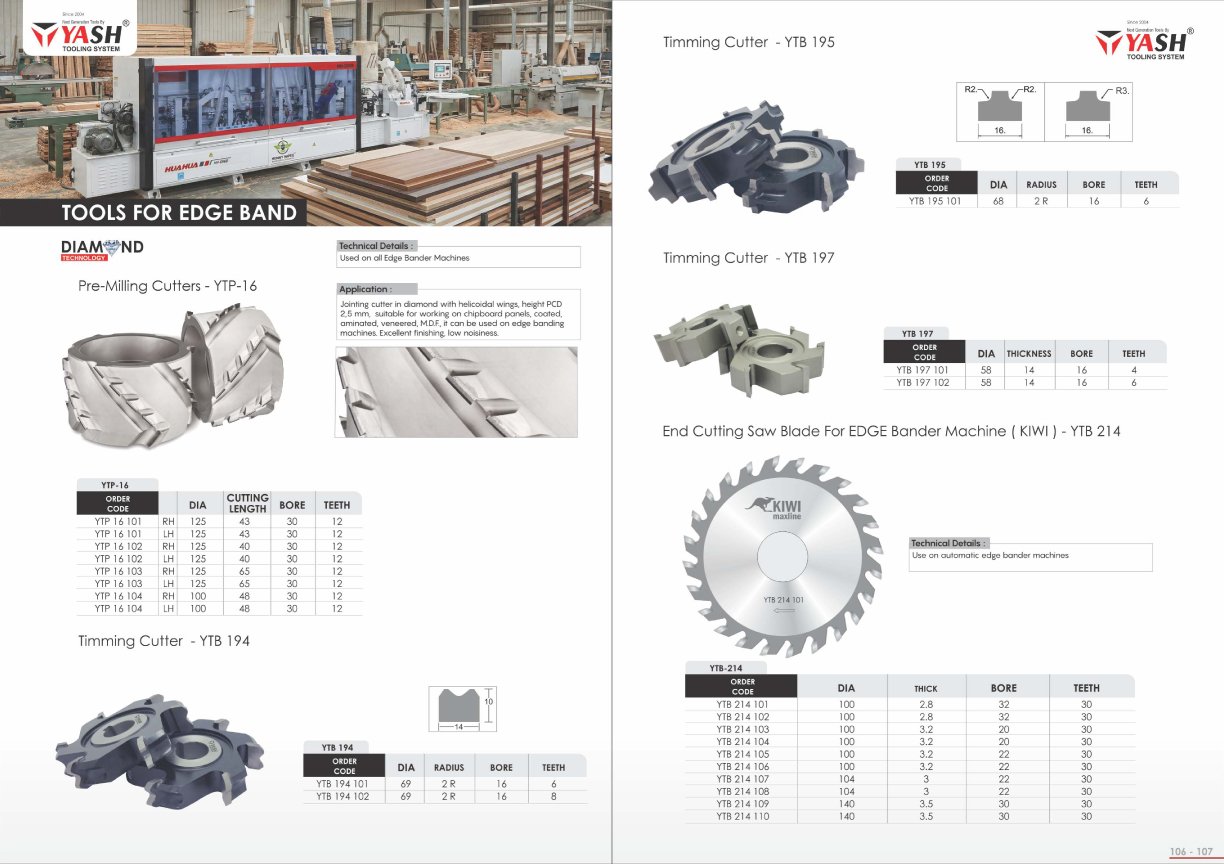Click the YASH logo on the right page
The width and height of the screenshot is (1224, 864).
pyautogui.click(x=1144, y=40)
